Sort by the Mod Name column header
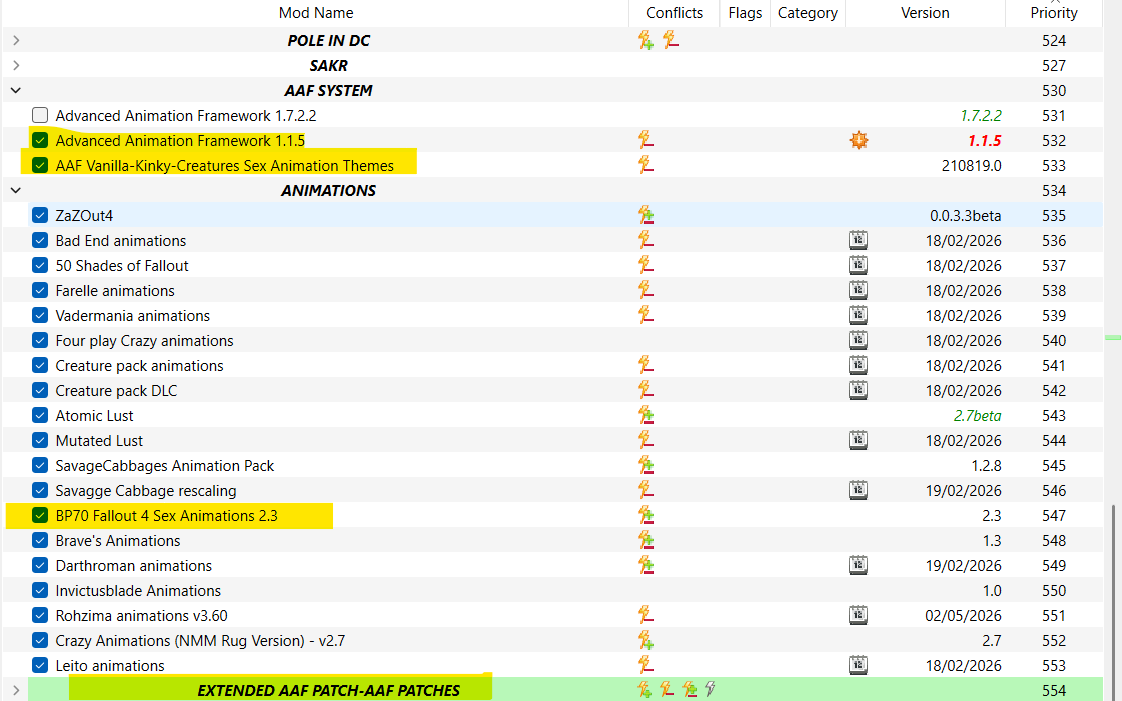Image resolution: width=1122 pixels, height=701 pixels. point(316,13)
